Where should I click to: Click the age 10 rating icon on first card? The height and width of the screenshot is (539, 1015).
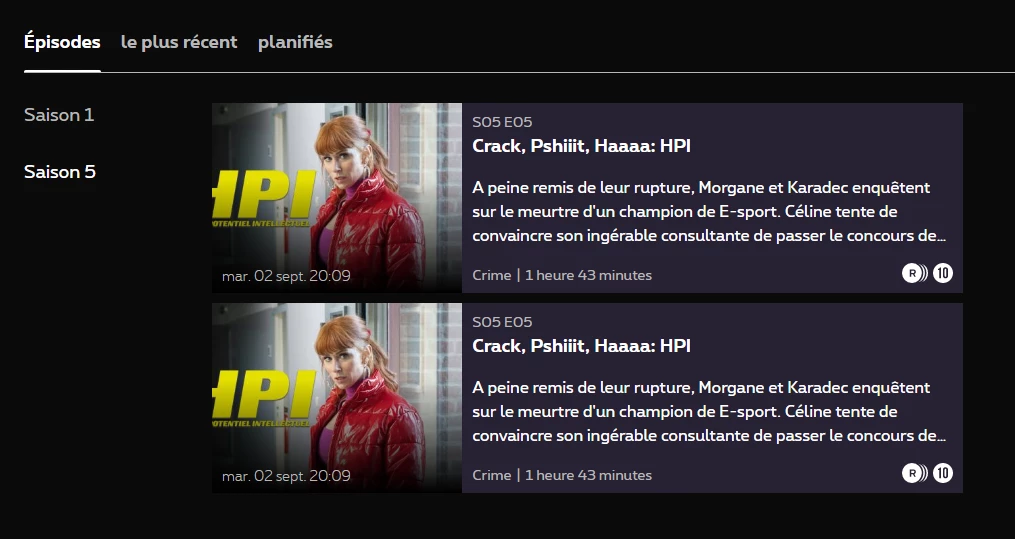943,274
